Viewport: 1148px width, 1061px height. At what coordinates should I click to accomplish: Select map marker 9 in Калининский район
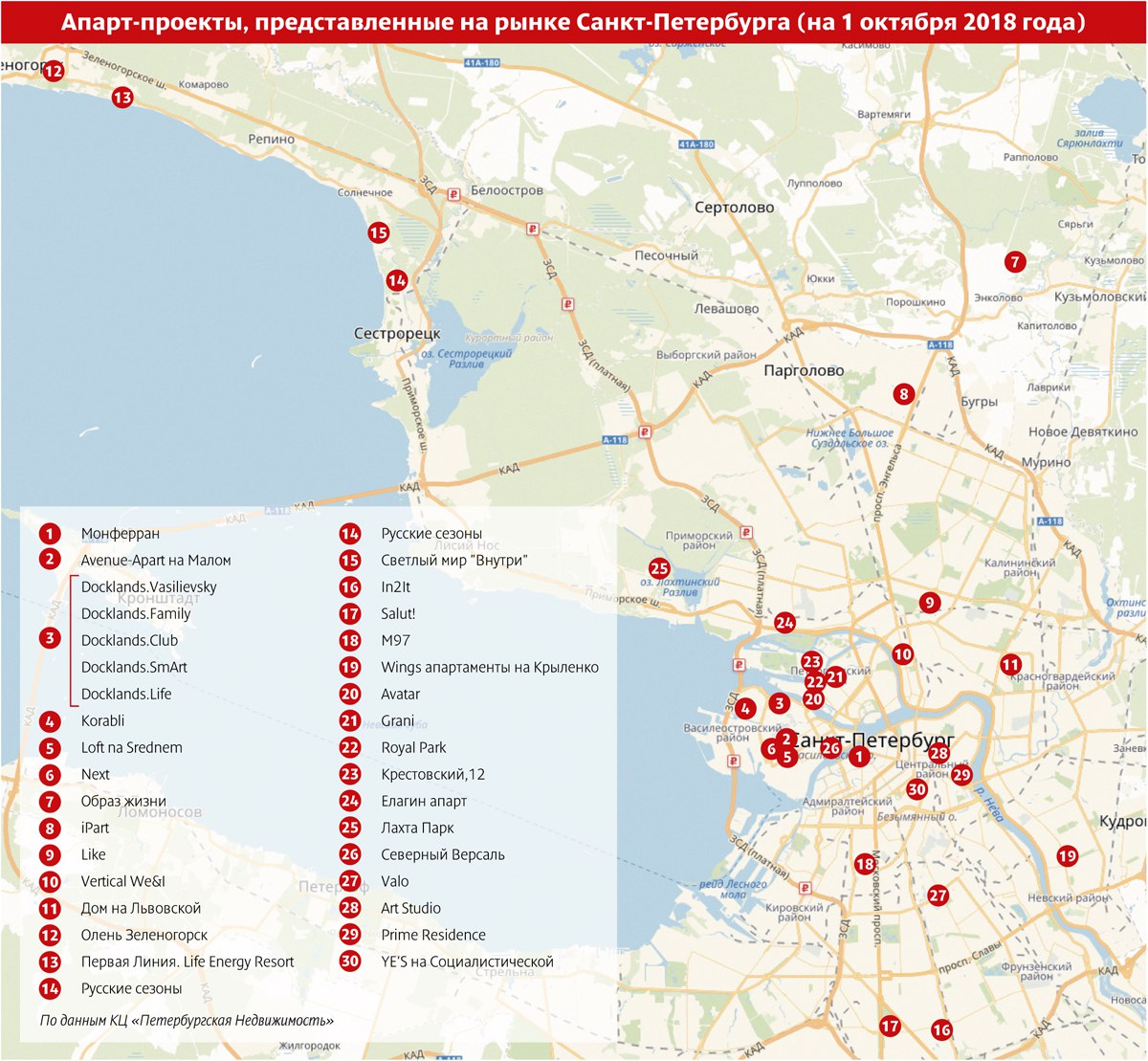[x=928, y=603]
